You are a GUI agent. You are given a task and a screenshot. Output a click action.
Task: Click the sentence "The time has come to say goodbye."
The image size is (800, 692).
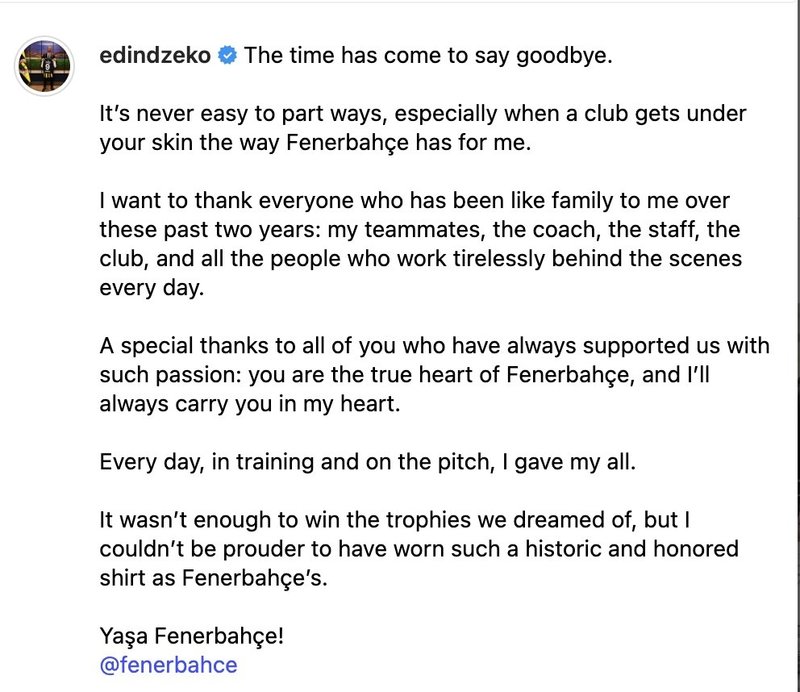pos(428,56)
